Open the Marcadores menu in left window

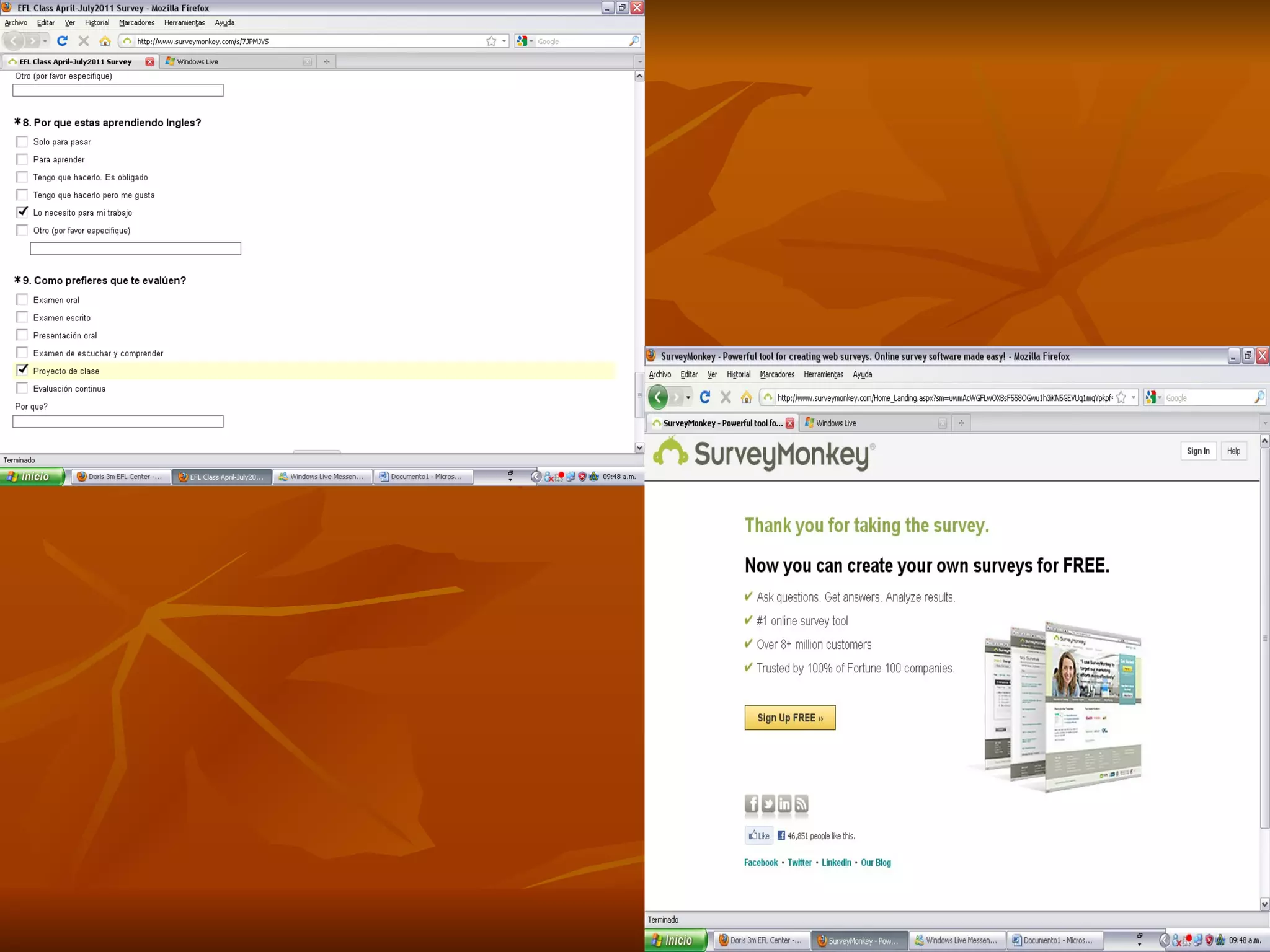click(x=136, y=22)
